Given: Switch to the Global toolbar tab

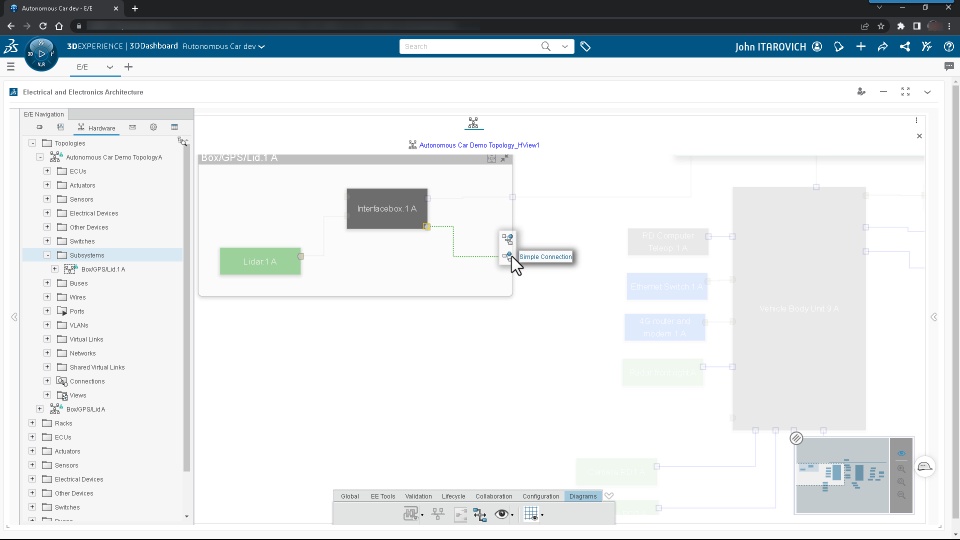Looking at the screenshot, I should coord(350,496).
